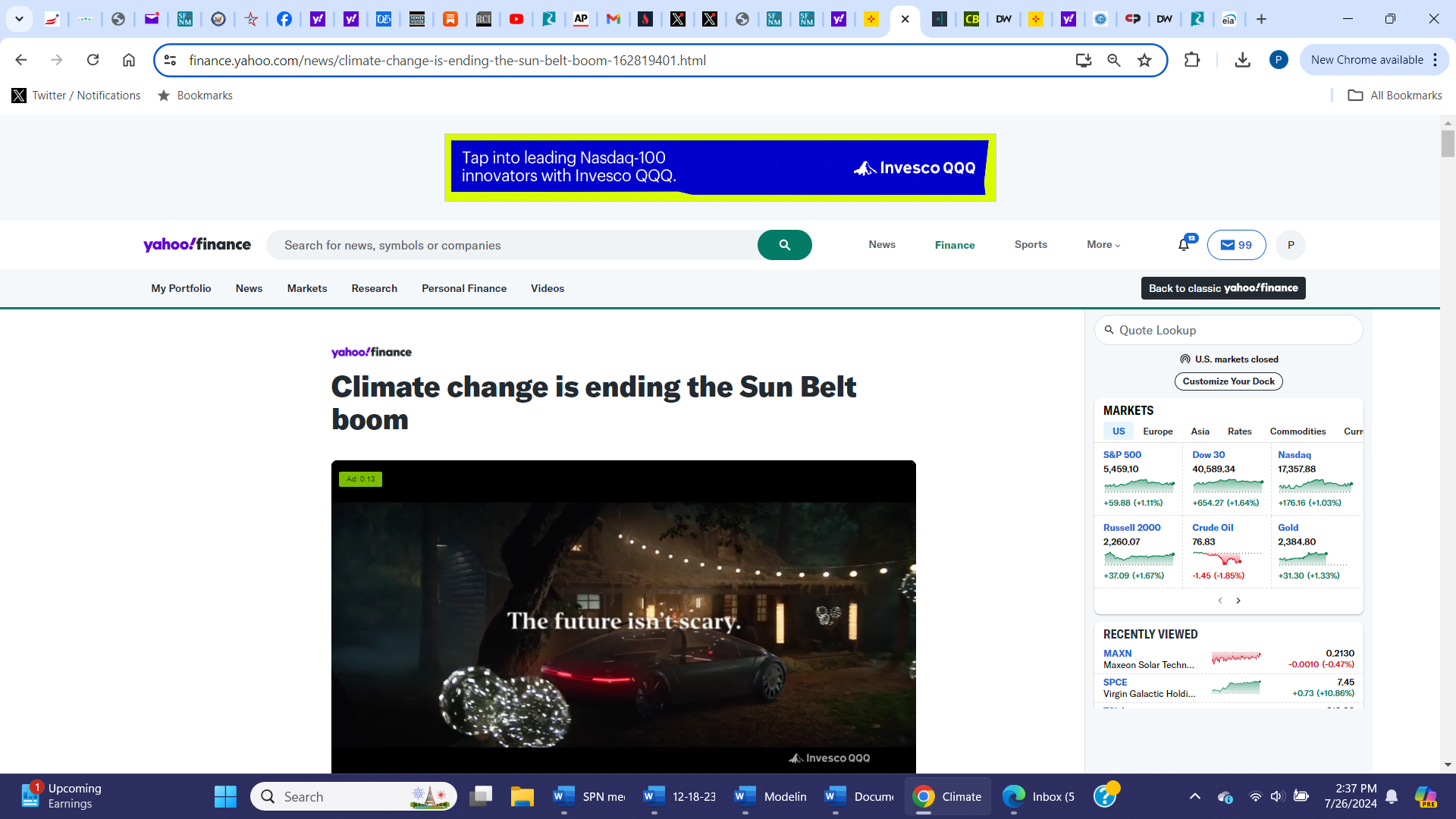Select the Europe markets tab
This screenshot has width=1456, height=819.
(1157, 431)
